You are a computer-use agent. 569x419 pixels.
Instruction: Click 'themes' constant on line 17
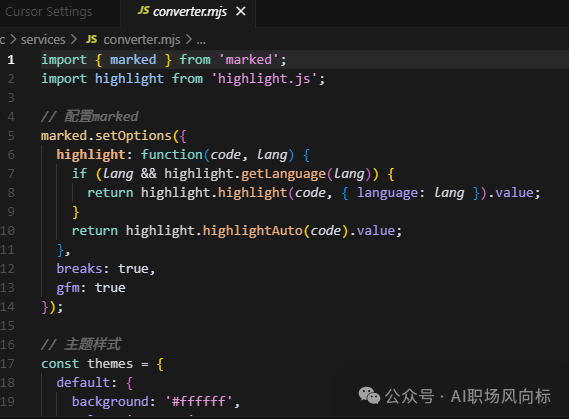pos(110,364)
